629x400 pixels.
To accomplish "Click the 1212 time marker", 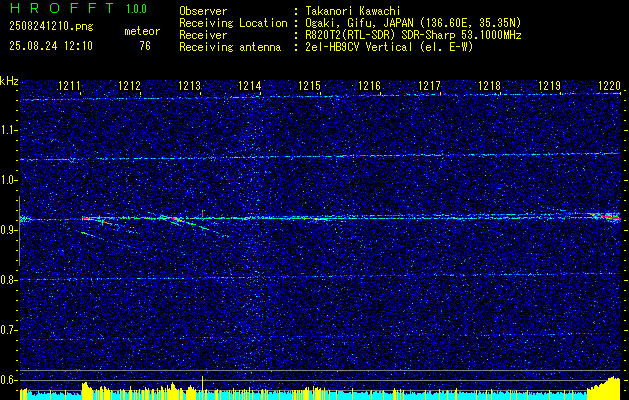I will [x=130, y=85].
